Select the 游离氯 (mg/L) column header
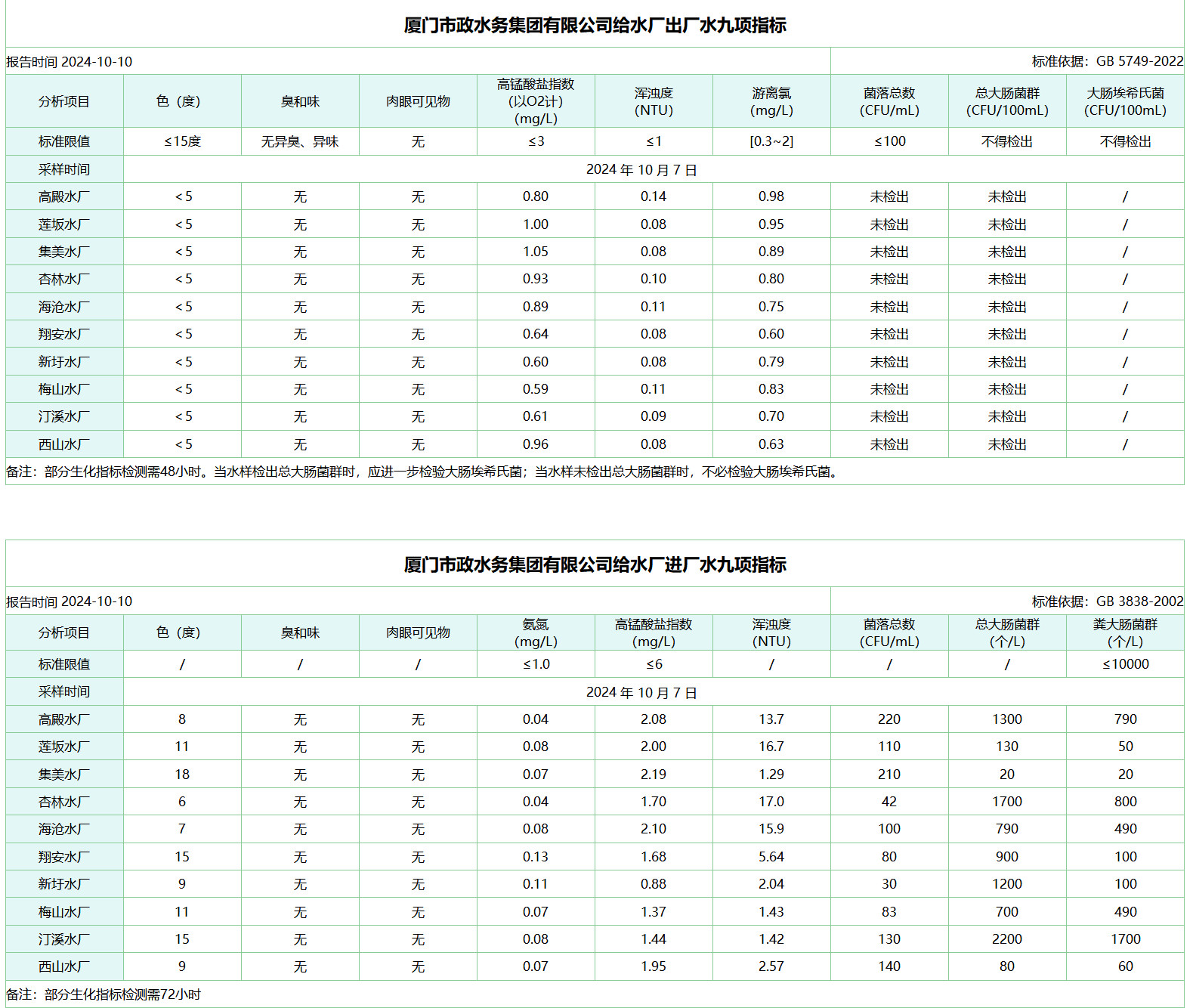Screen dimensions: 1193x1008 click(771, 101)
